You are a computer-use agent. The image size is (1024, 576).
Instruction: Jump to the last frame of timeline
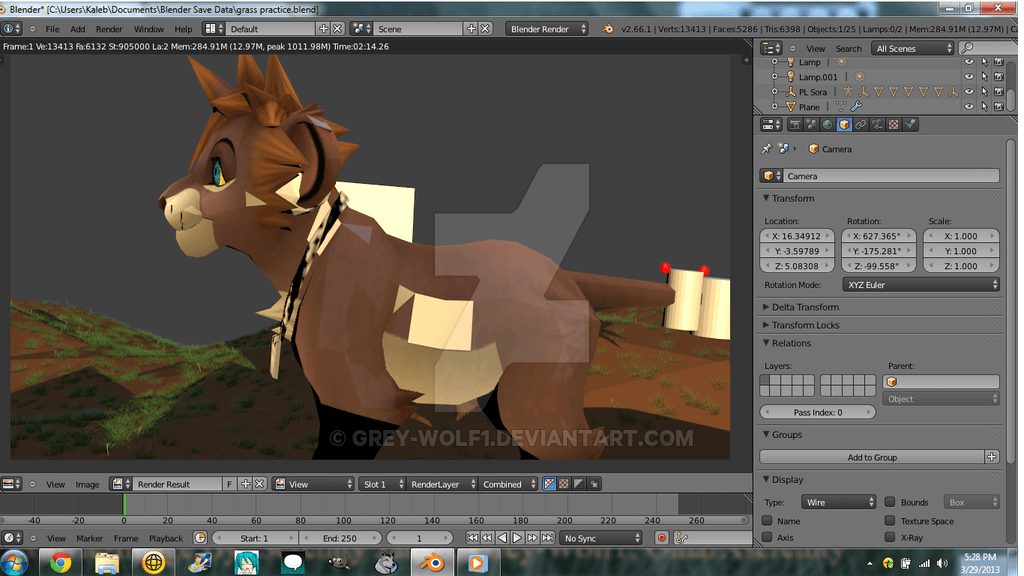pos(547,538)
